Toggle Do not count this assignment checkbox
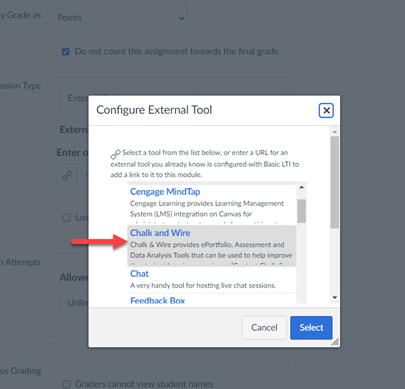The height and width of the screenshot is (389, 405). [x=66, y=52]
